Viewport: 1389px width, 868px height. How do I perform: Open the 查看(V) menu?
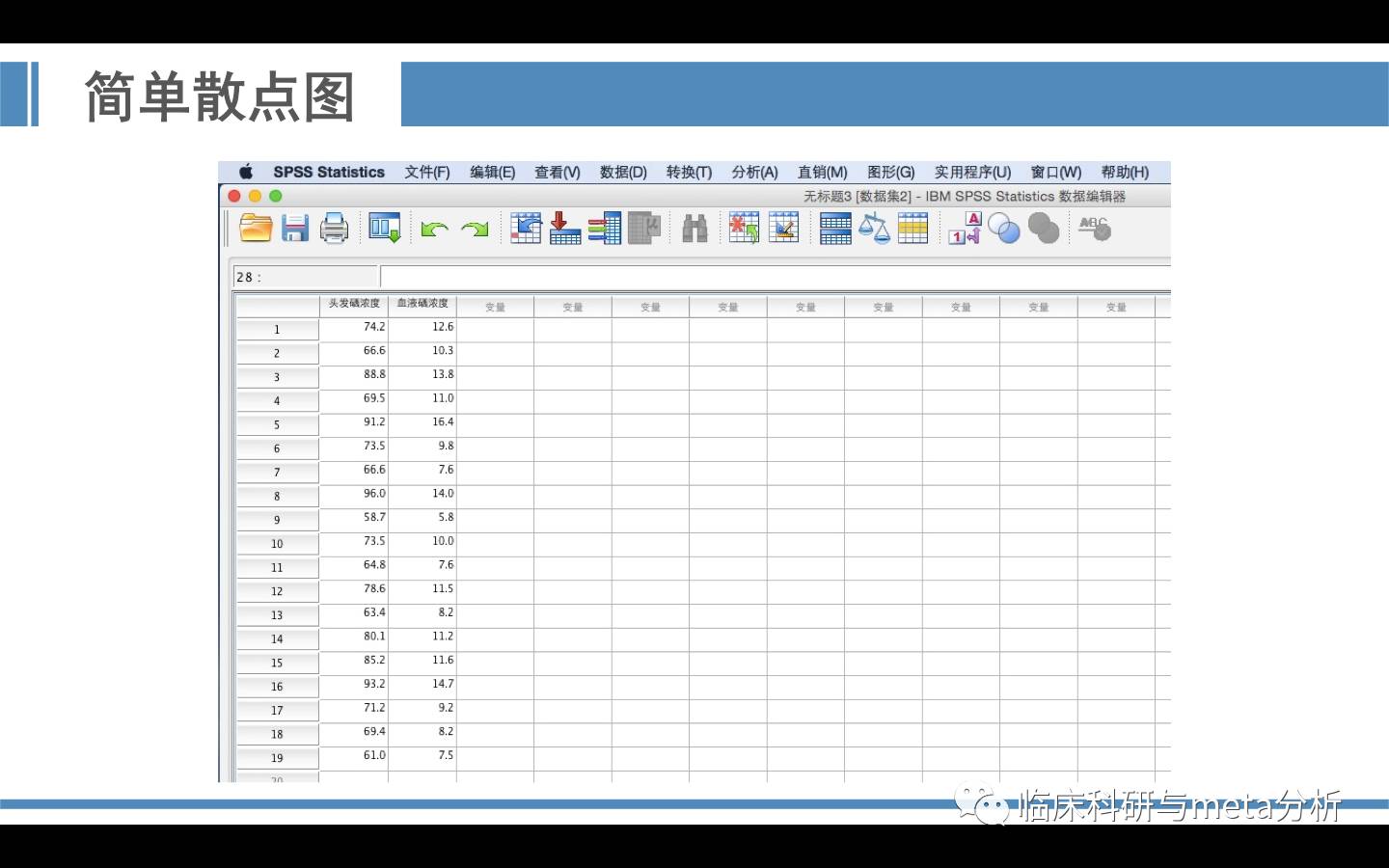pos(558,172)
